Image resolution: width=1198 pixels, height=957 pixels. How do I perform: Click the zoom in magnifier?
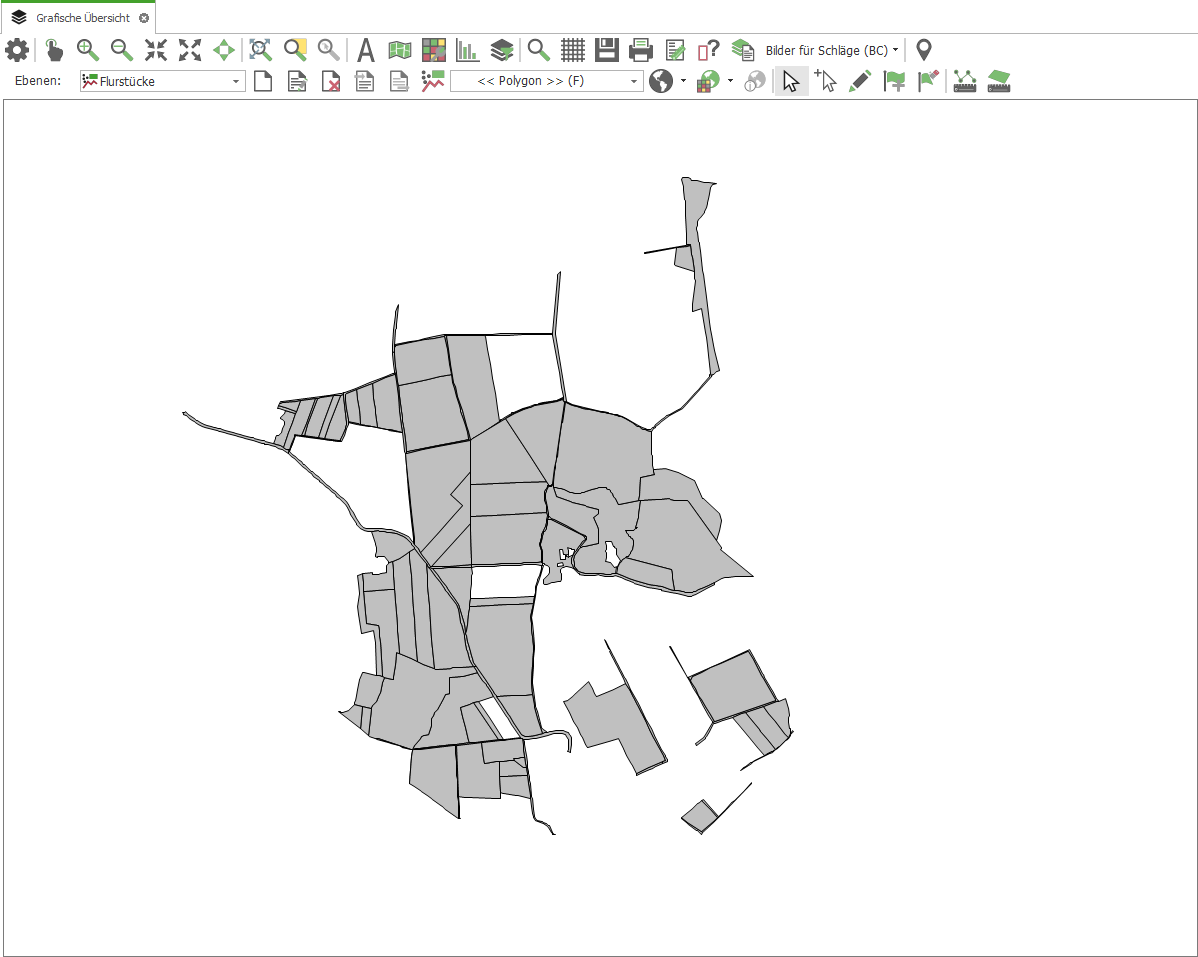[88, 50]
